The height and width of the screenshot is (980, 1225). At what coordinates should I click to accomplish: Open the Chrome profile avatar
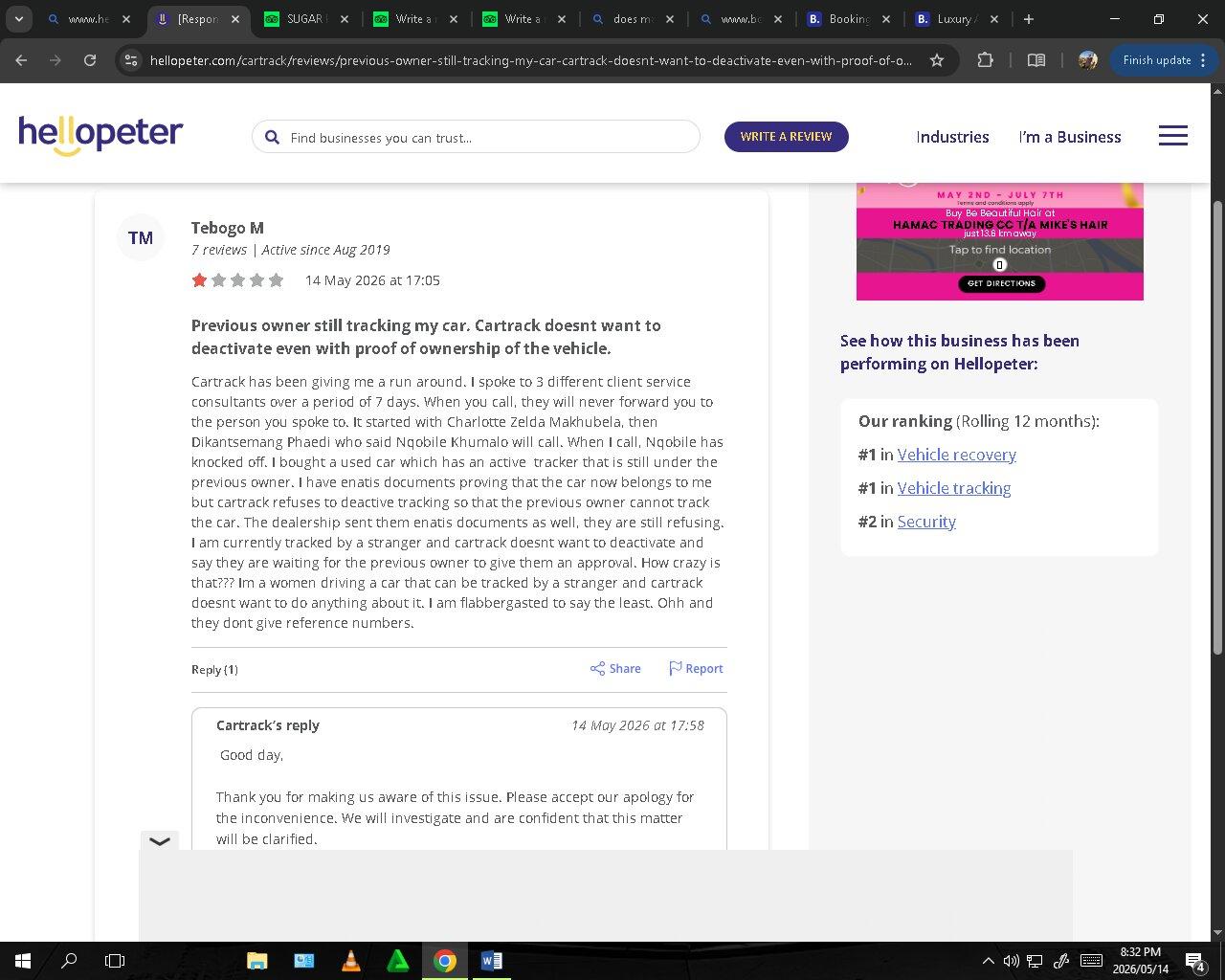point(1087,60)
